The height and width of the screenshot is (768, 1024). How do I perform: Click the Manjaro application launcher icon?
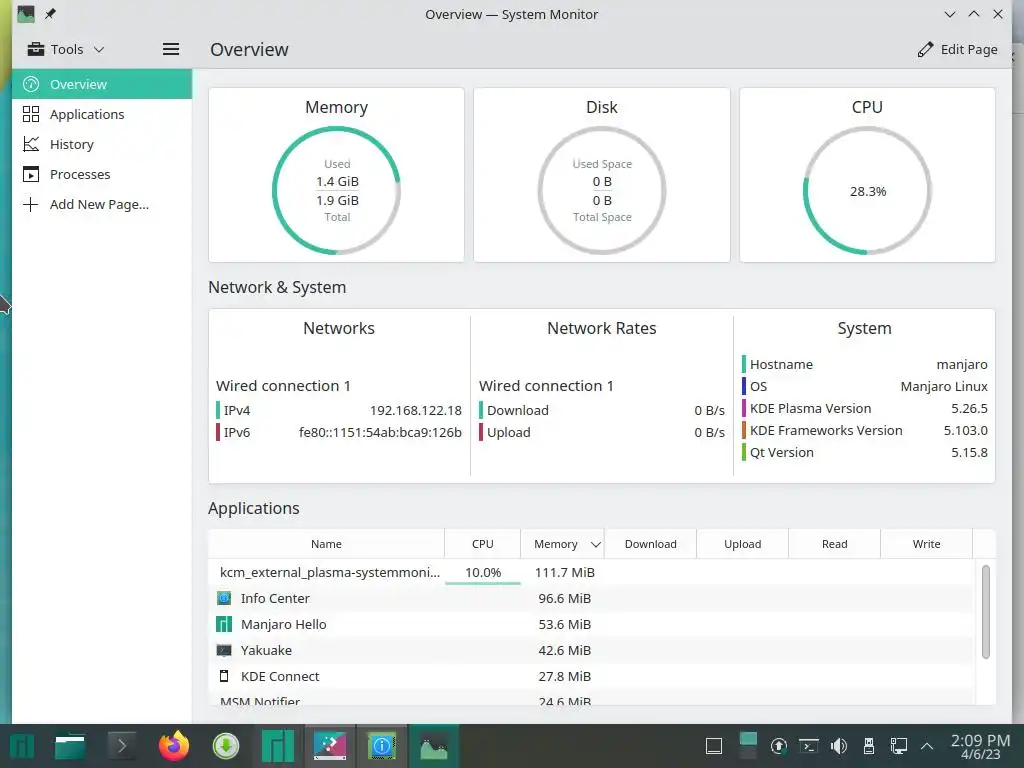pyautogui.click(x=21, y=746)
